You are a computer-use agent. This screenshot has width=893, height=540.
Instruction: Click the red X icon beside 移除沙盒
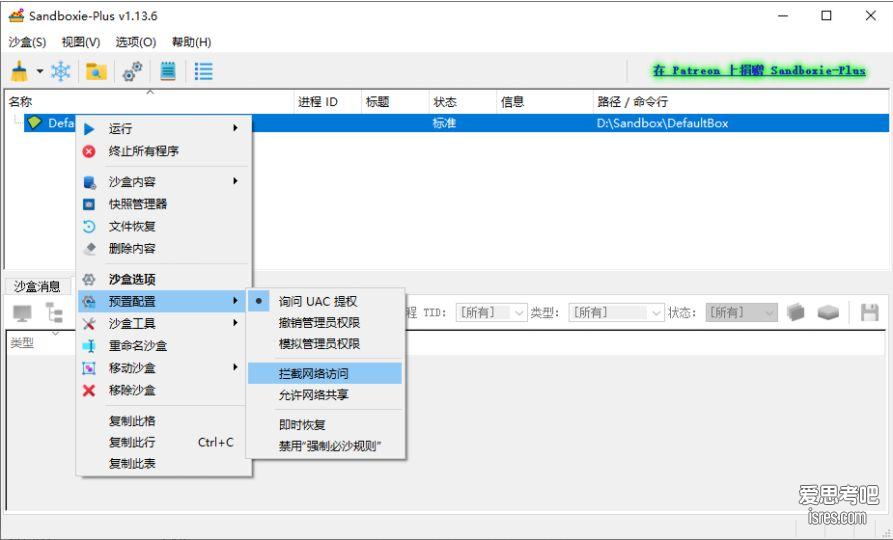click(x=89, y=390)
